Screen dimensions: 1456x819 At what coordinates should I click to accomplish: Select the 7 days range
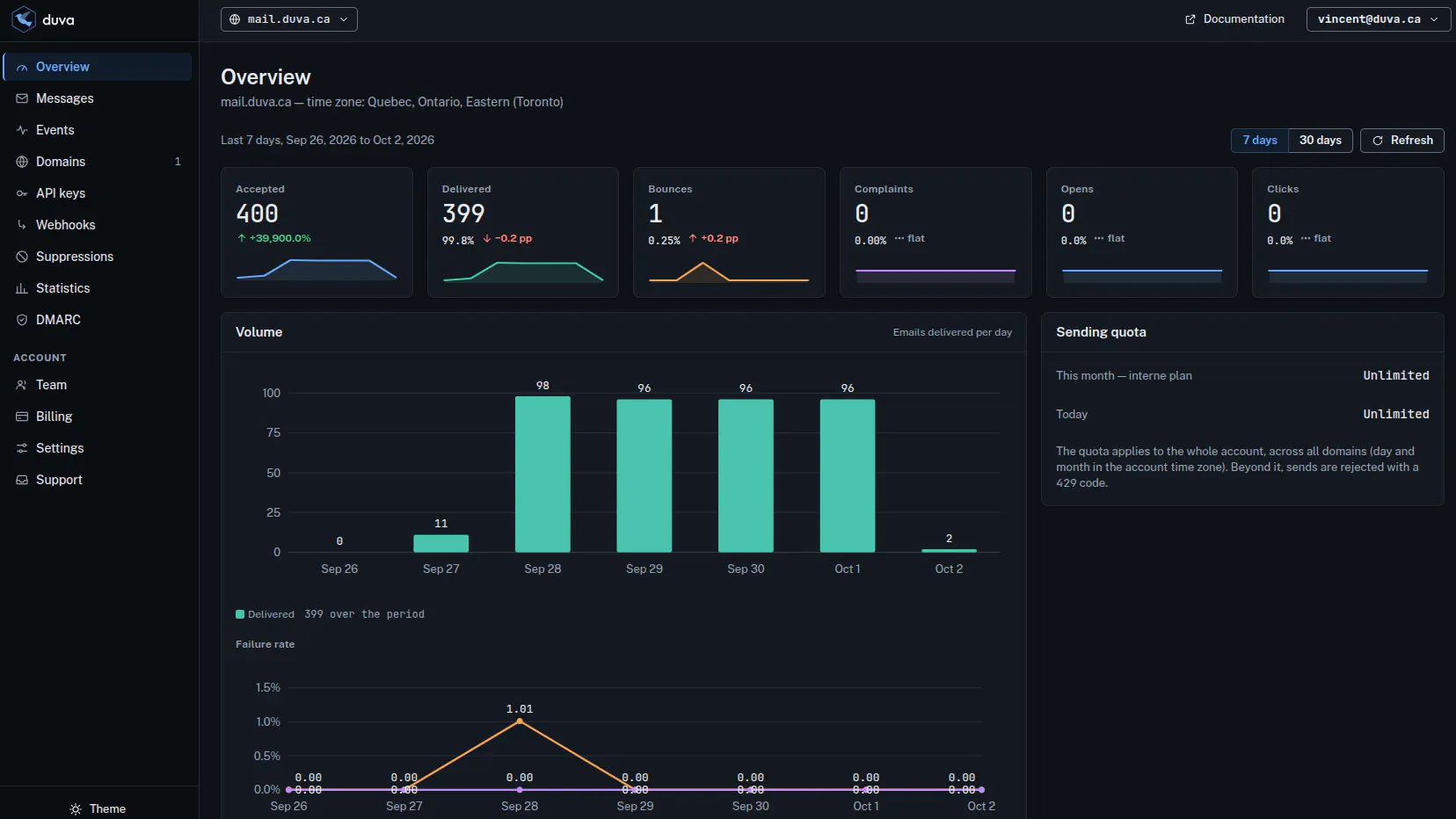point(1260,141)
